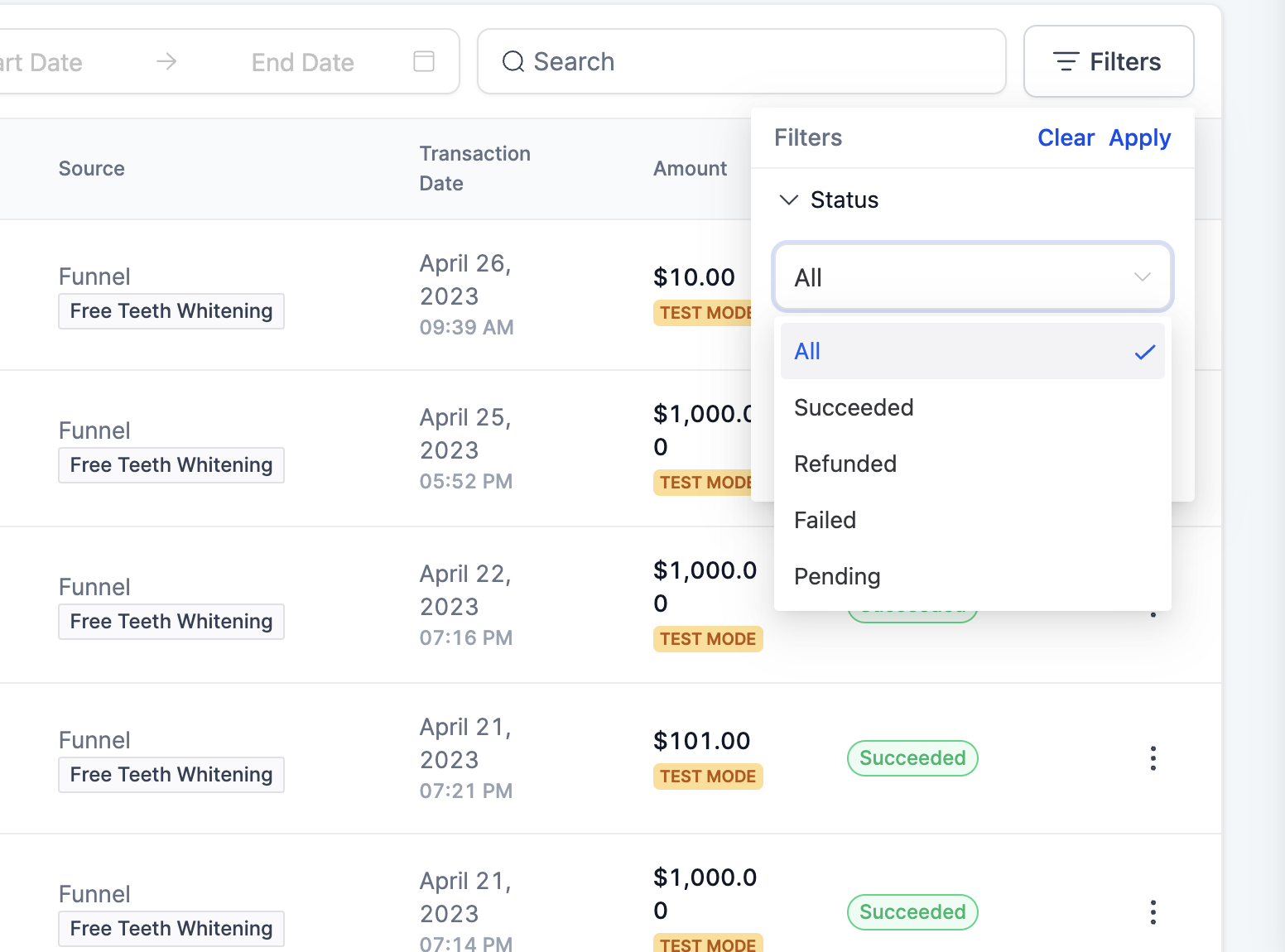Open the Status combo box showing All
This screenshot has width=1285, height=952.
(x=973, y=277)
